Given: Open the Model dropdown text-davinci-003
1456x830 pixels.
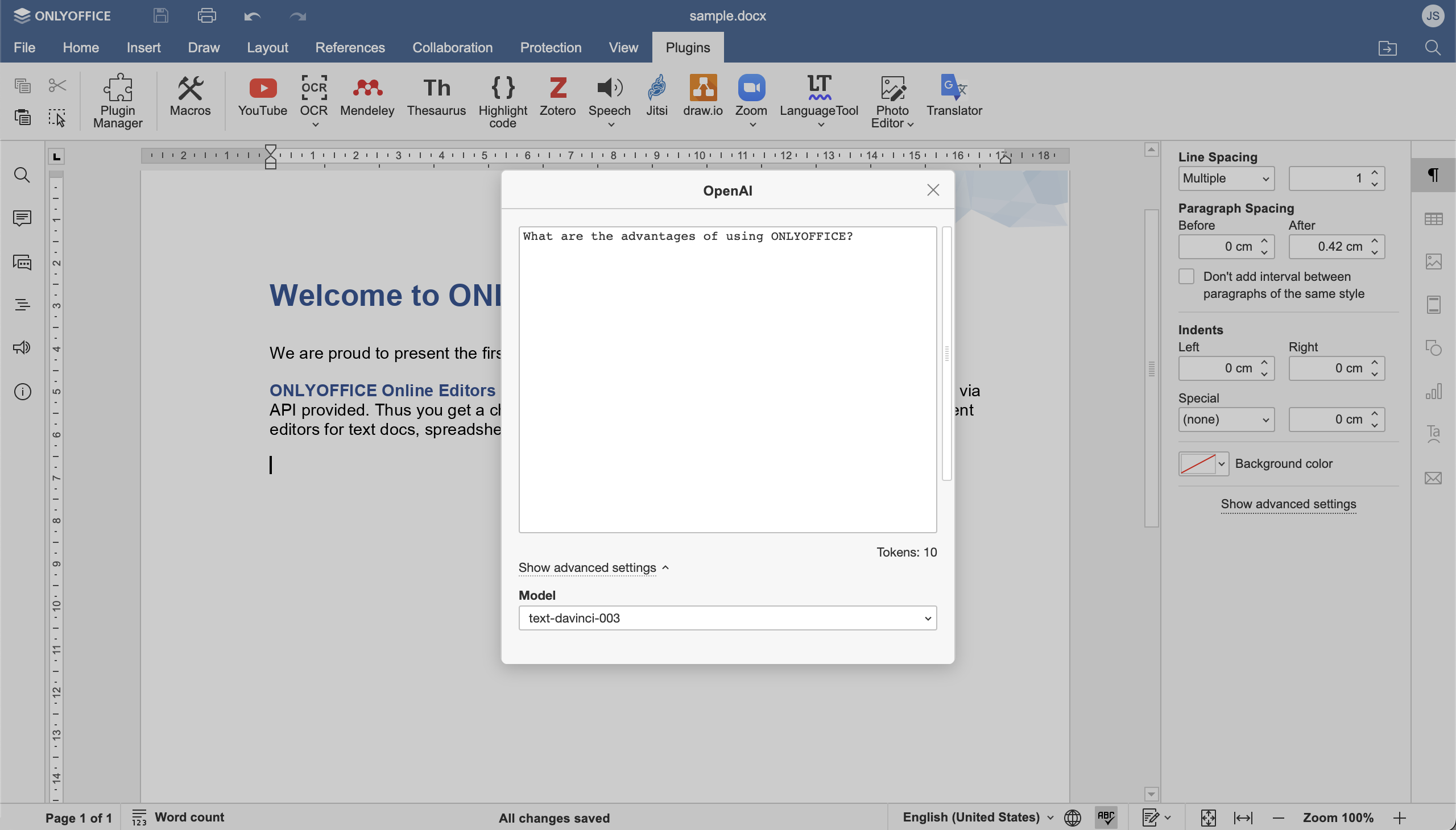Looking at the screenshot, I should pyautogui.click(x=727, y=618).
